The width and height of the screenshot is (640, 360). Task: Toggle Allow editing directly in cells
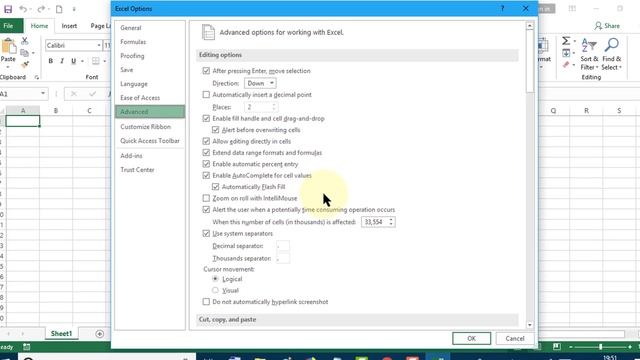click(206, 141)
